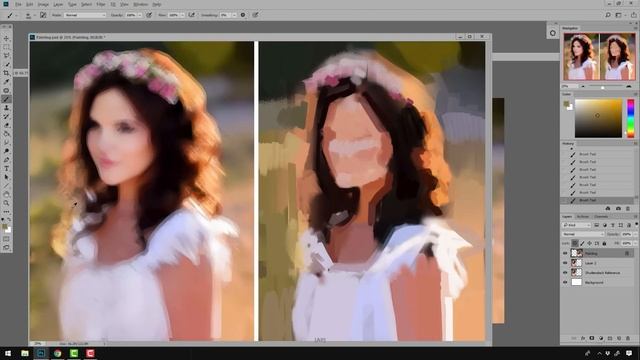Add layer style fx
640x360 pixels.
coord(582,338)
